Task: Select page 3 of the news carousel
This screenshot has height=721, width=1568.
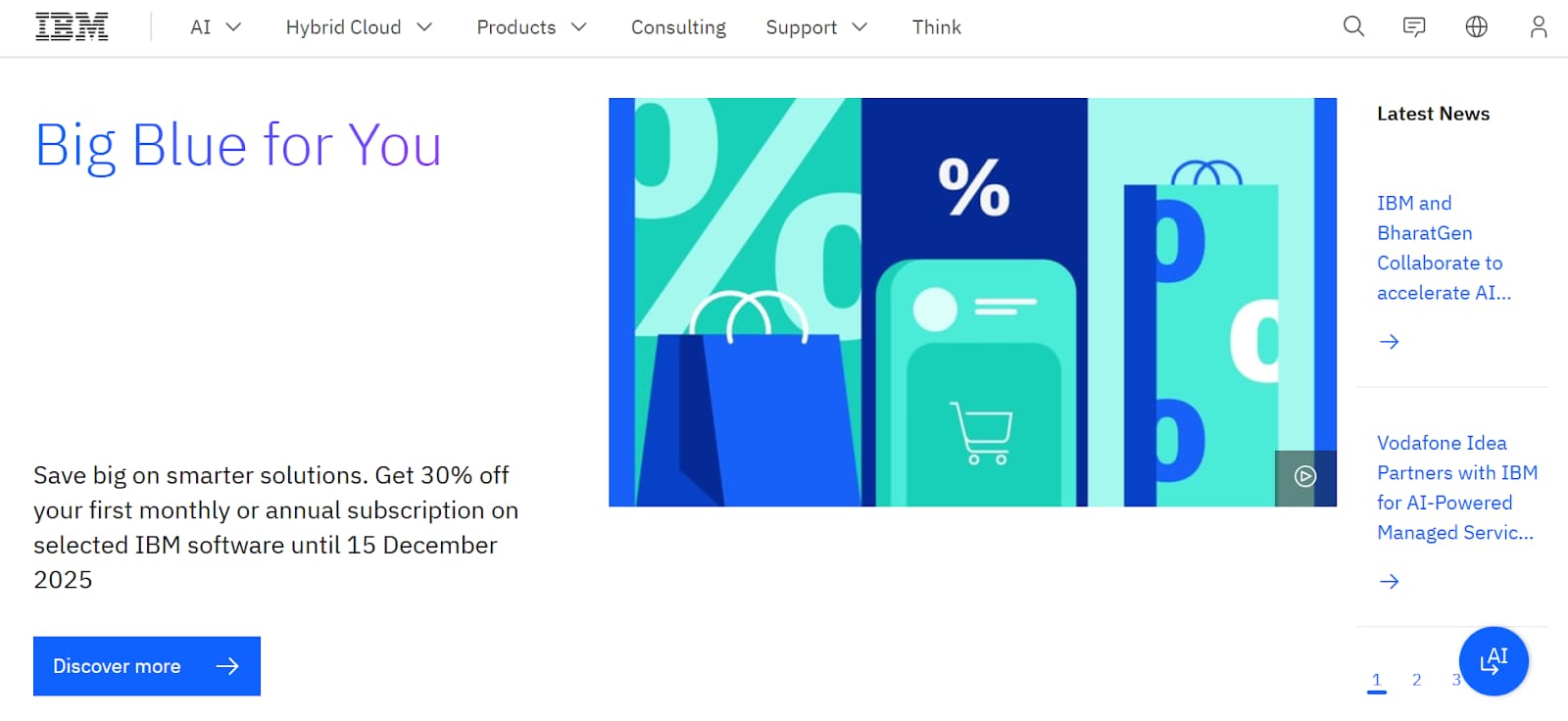Action: point(1455,679)
